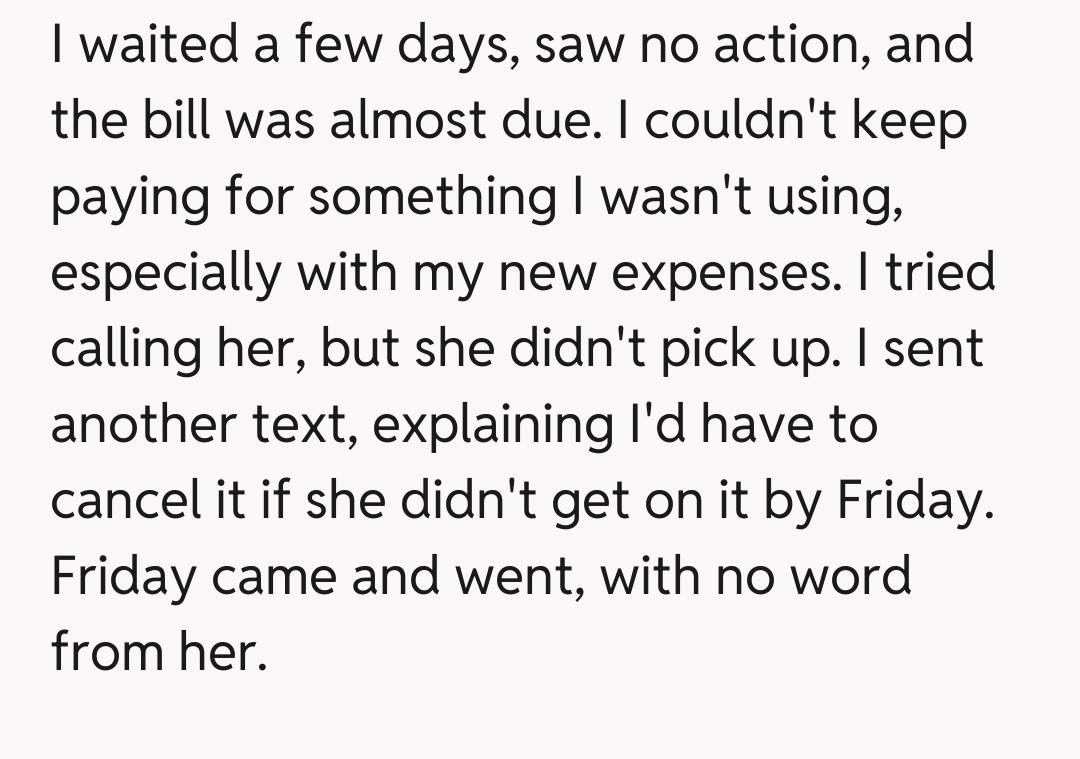This screenshot has height=759, width=1080.
Task: Click the word "something"
Action: (430, 198)
